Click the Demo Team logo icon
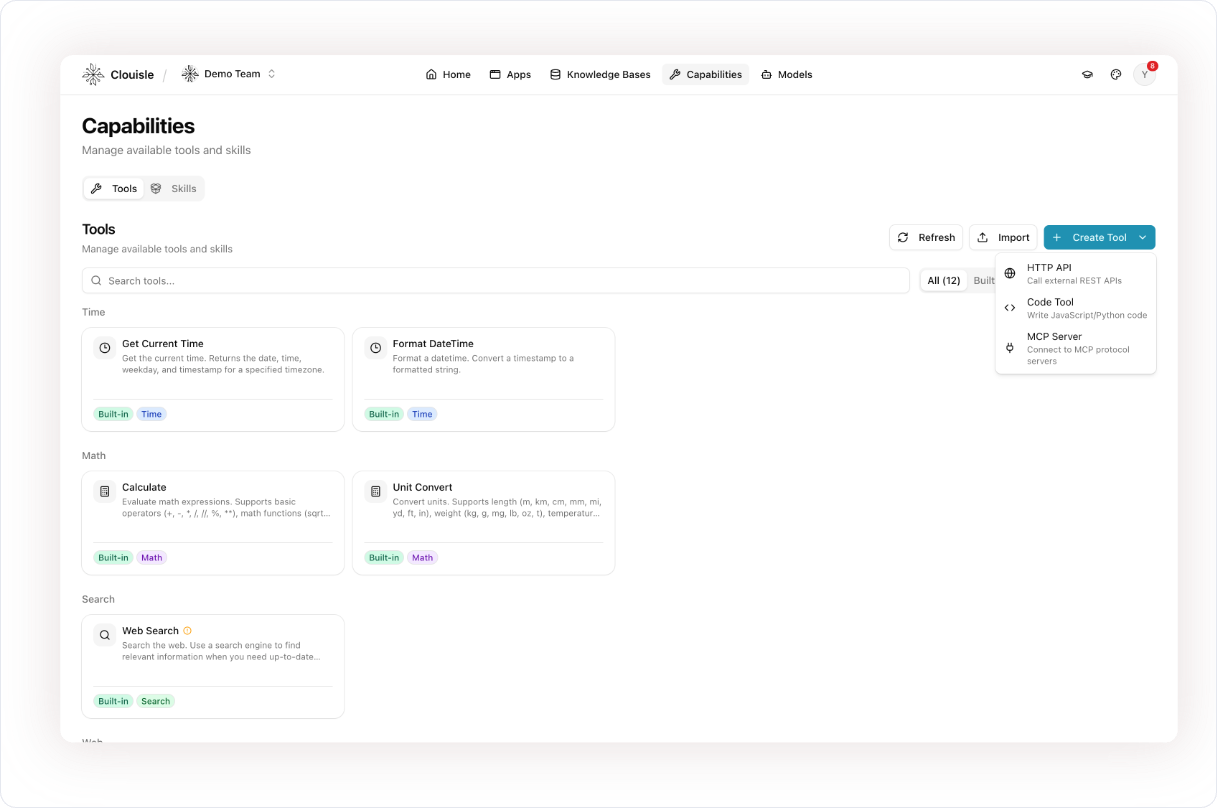 (190, 74)
